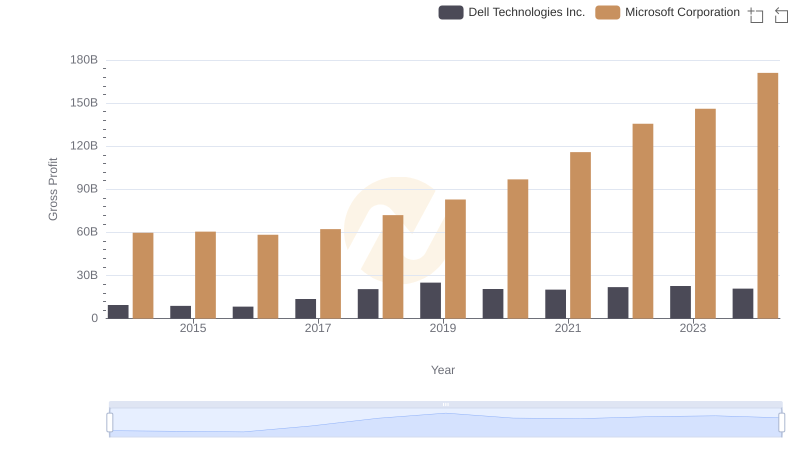Click the 150B y-axis label
The width and height of the screenshot is (800, 461).
pyautogui.click(x=84, y=103)
